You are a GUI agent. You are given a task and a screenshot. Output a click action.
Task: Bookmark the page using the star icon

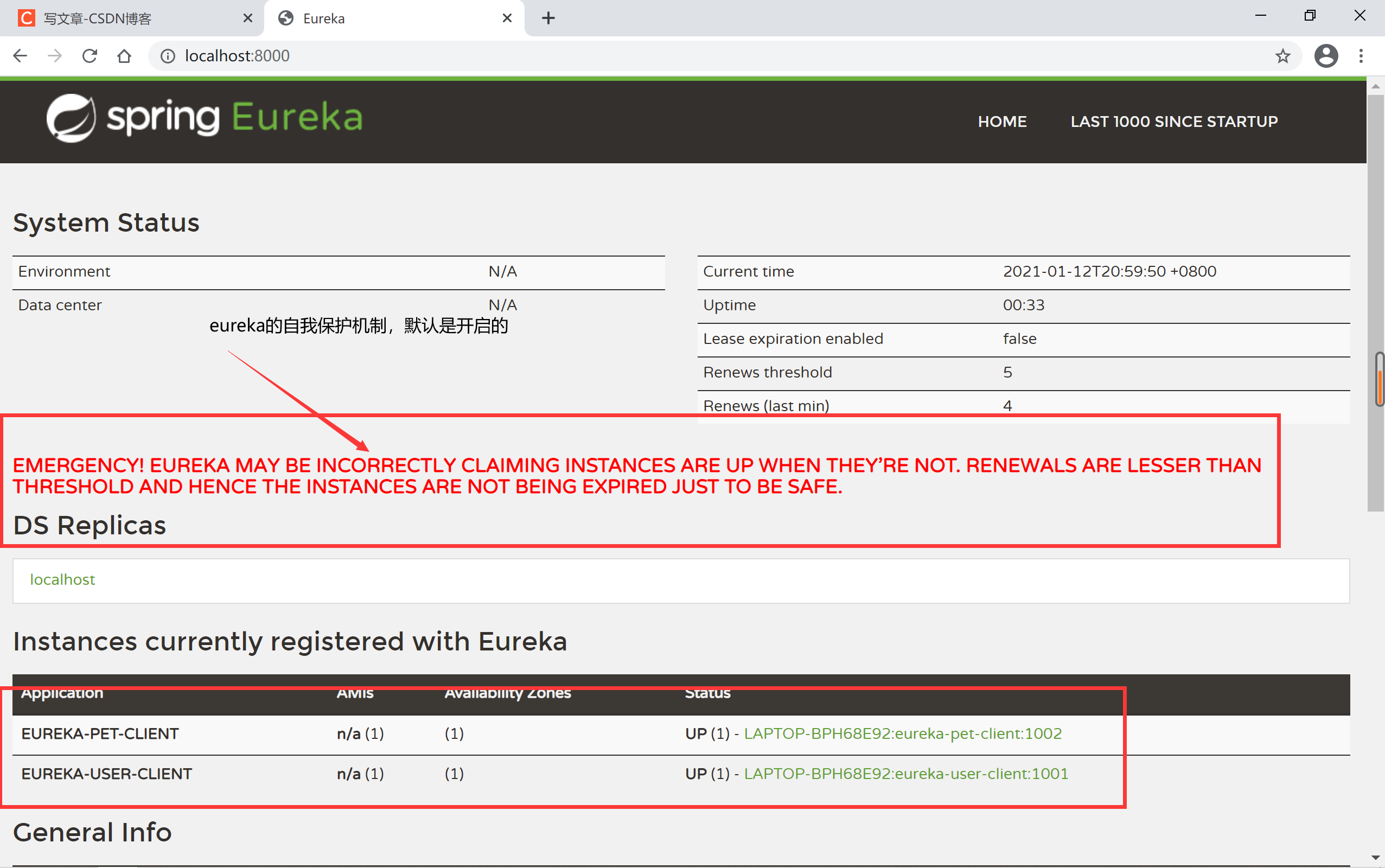pyautogui.click(x=1282, y=55)
